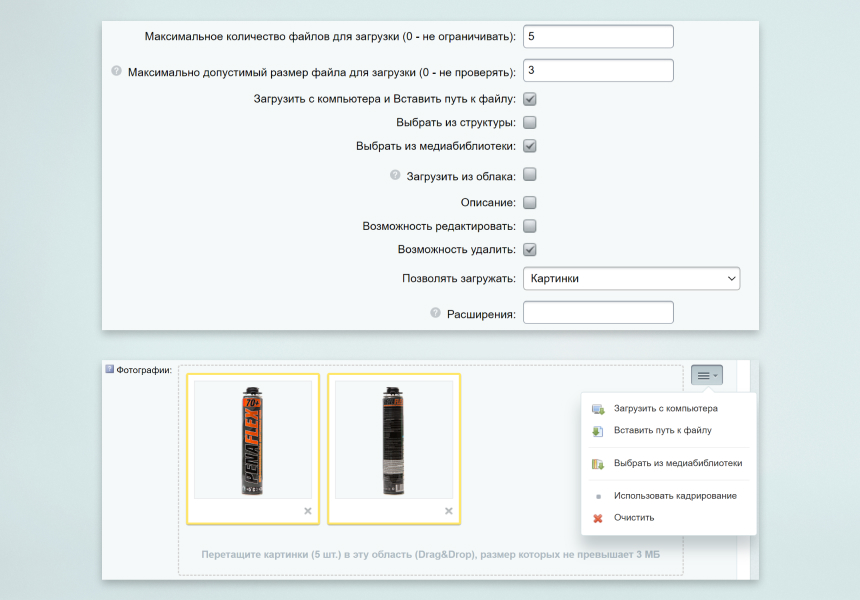
Task: Choose 'Выбрать из медиабиблиотеки' in popup menu
Action: (x=677, y=464)
